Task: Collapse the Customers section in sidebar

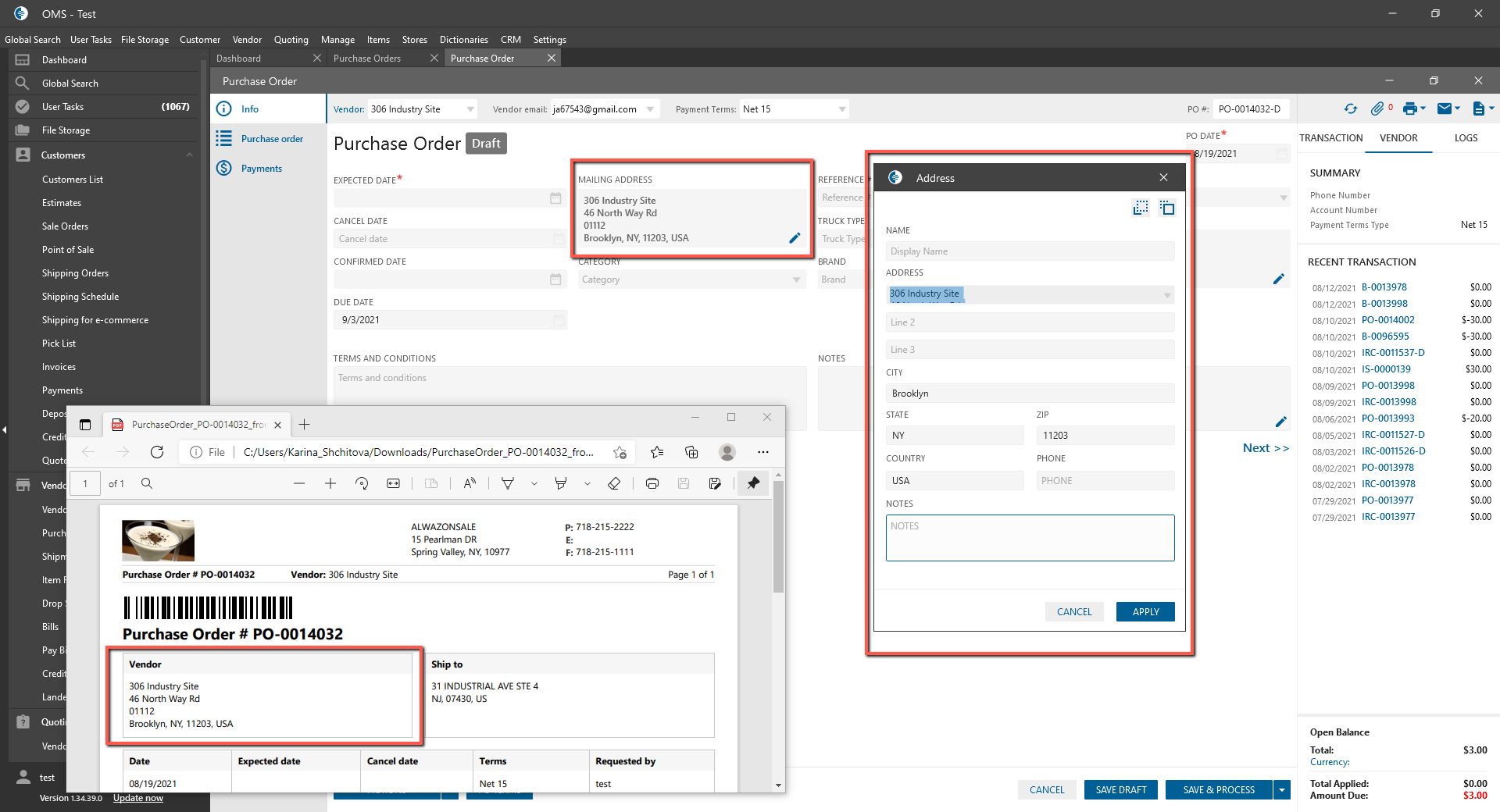Action: [x=189, y=155]
